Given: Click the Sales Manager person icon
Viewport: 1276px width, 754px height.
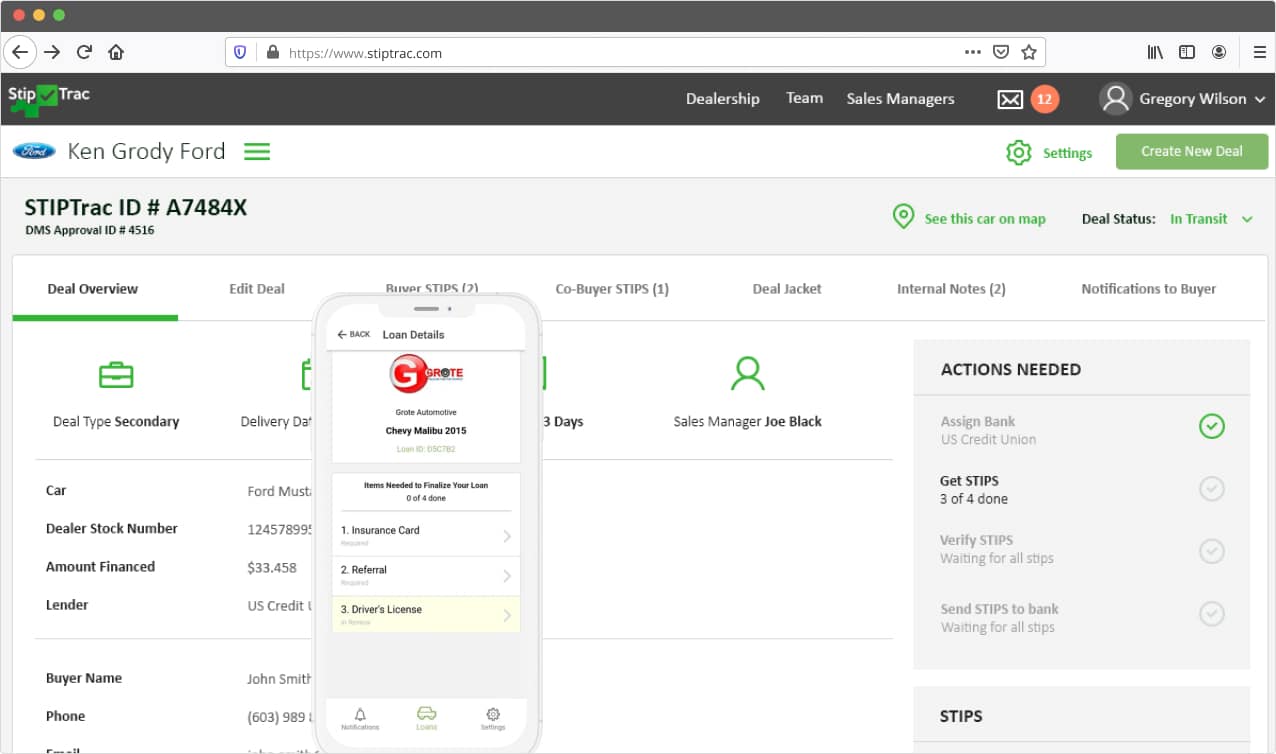Looking at the screenshot, I should point(747,373).
